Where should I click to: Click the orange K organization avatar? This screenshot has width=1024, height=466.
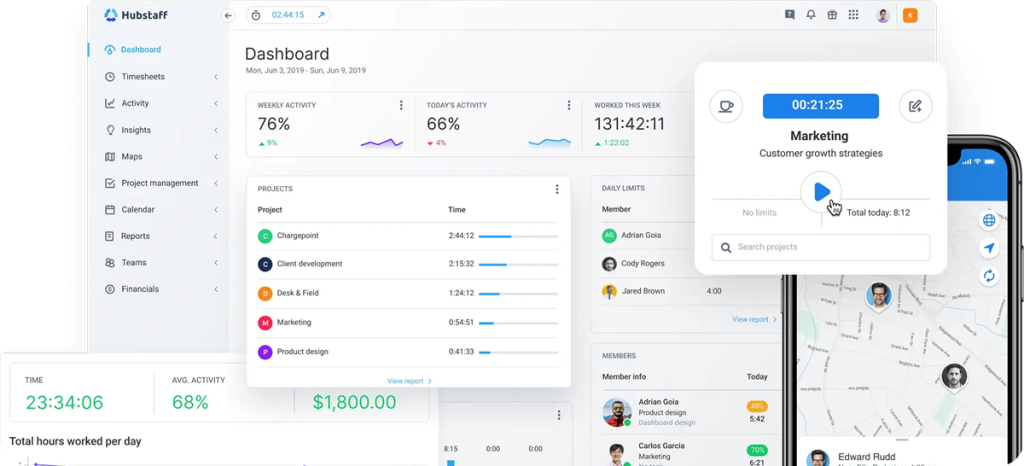(x=910, y=15)
